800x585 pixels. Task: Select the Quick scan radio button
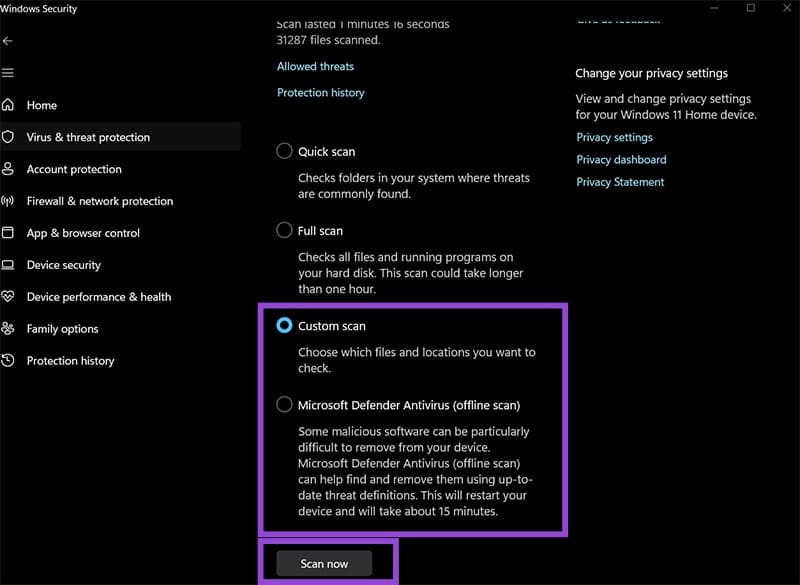tap(285, 152)
